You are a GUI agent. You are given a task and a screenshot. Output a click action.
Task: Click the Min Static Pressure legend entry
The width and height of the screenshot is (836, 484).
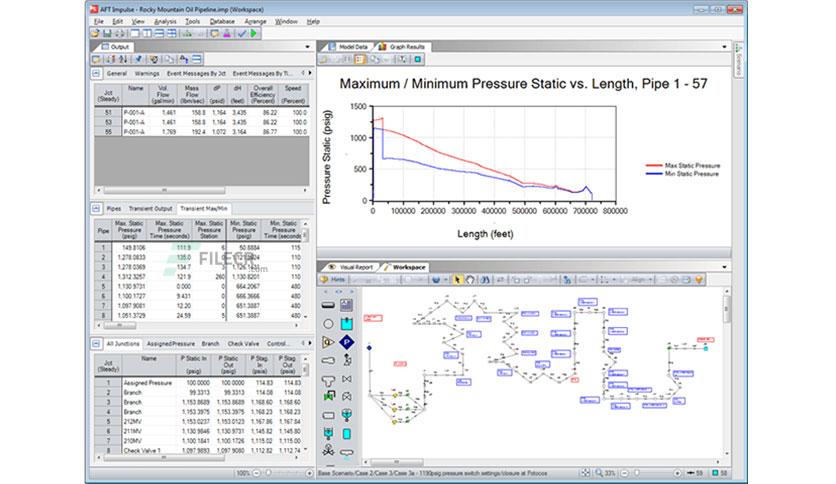coord(682,174)
